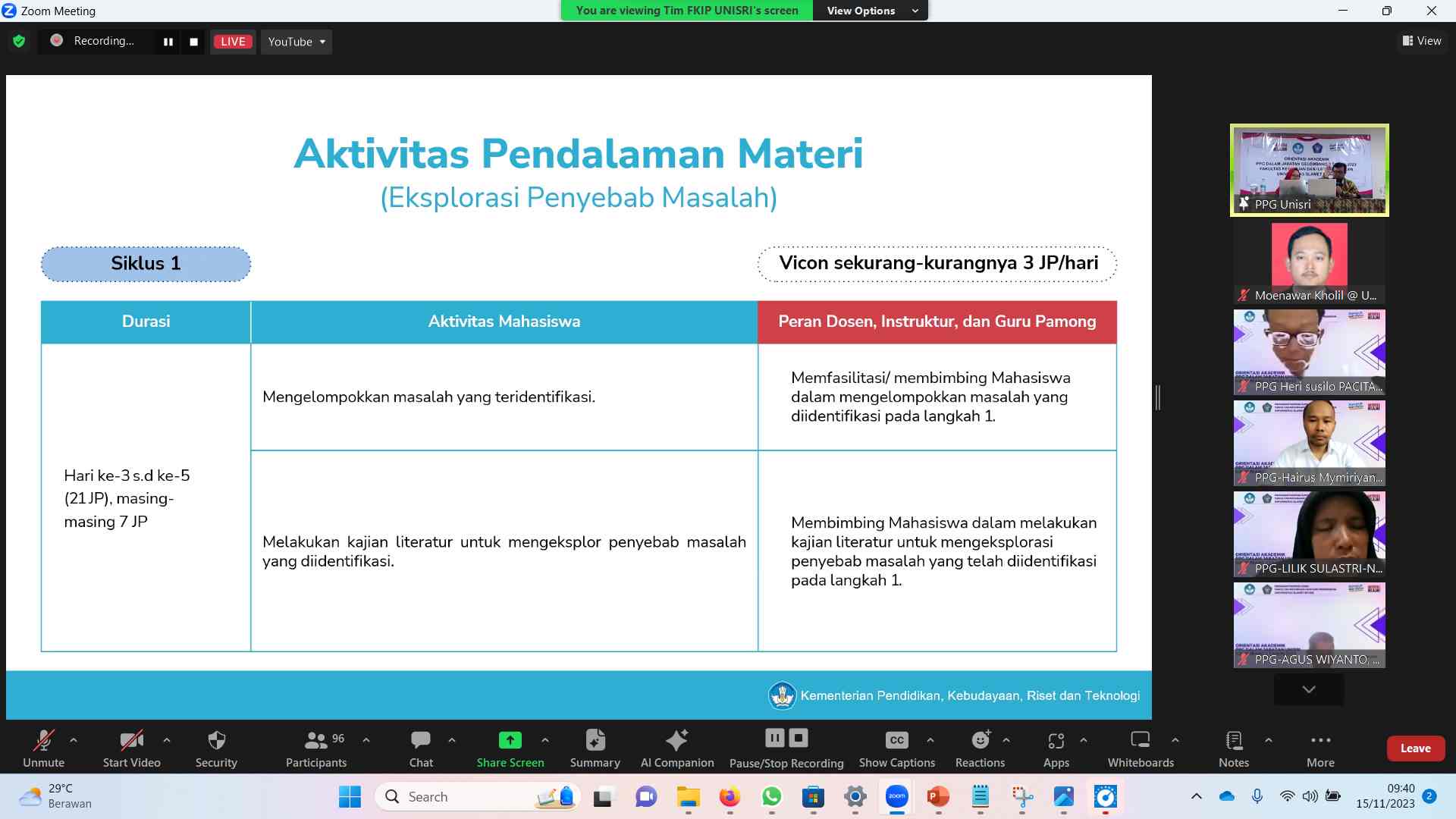The height and width of the screenshot is (819, 1456).
Task: Open Whiteboards
Action: (1141, 748)
